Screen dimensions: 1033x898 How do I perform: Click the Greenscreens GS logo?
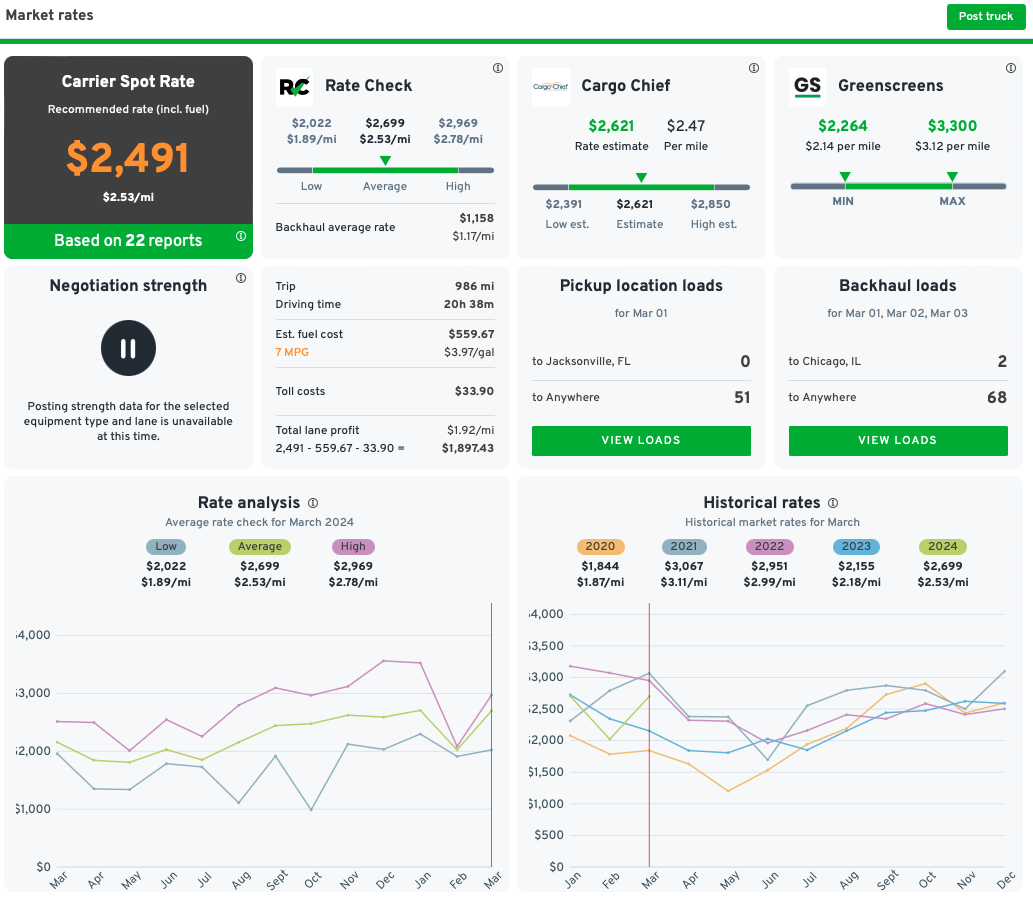point(807,86)
